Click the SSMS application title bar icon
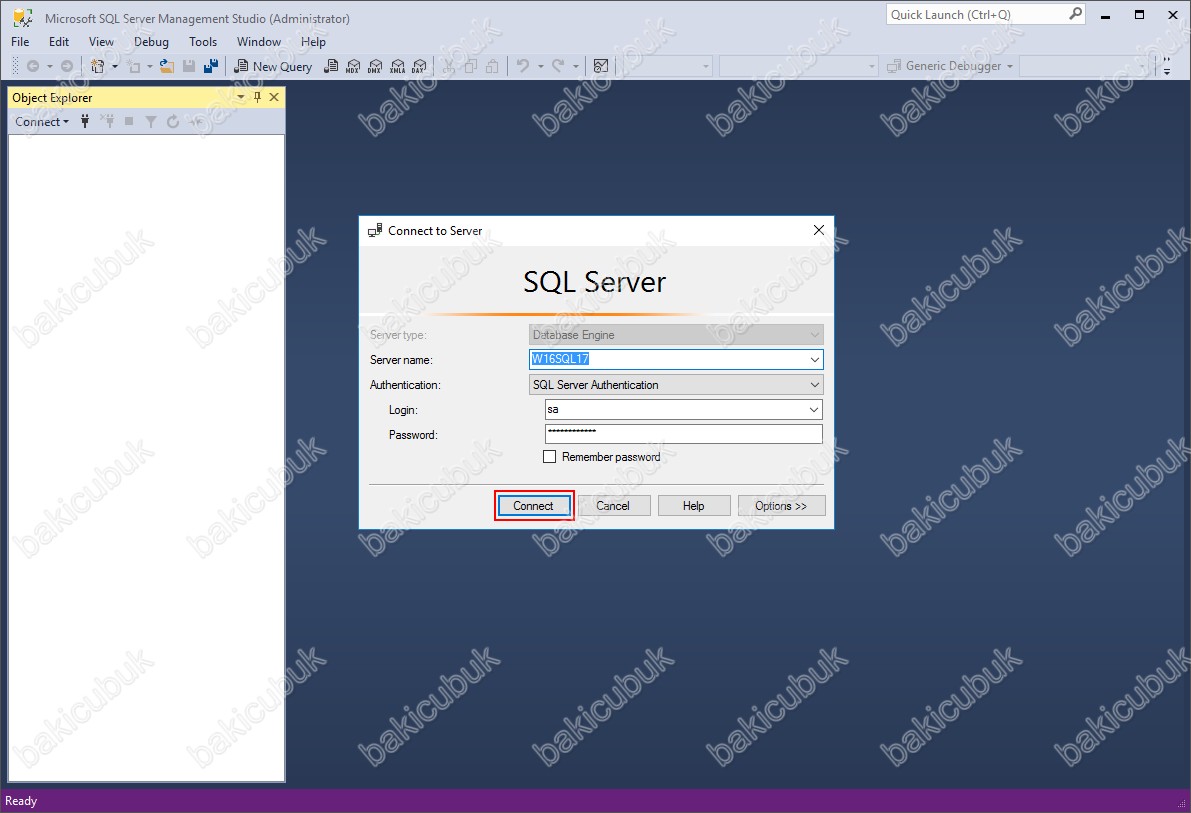The image size is (1191, 813). point(23,18)
